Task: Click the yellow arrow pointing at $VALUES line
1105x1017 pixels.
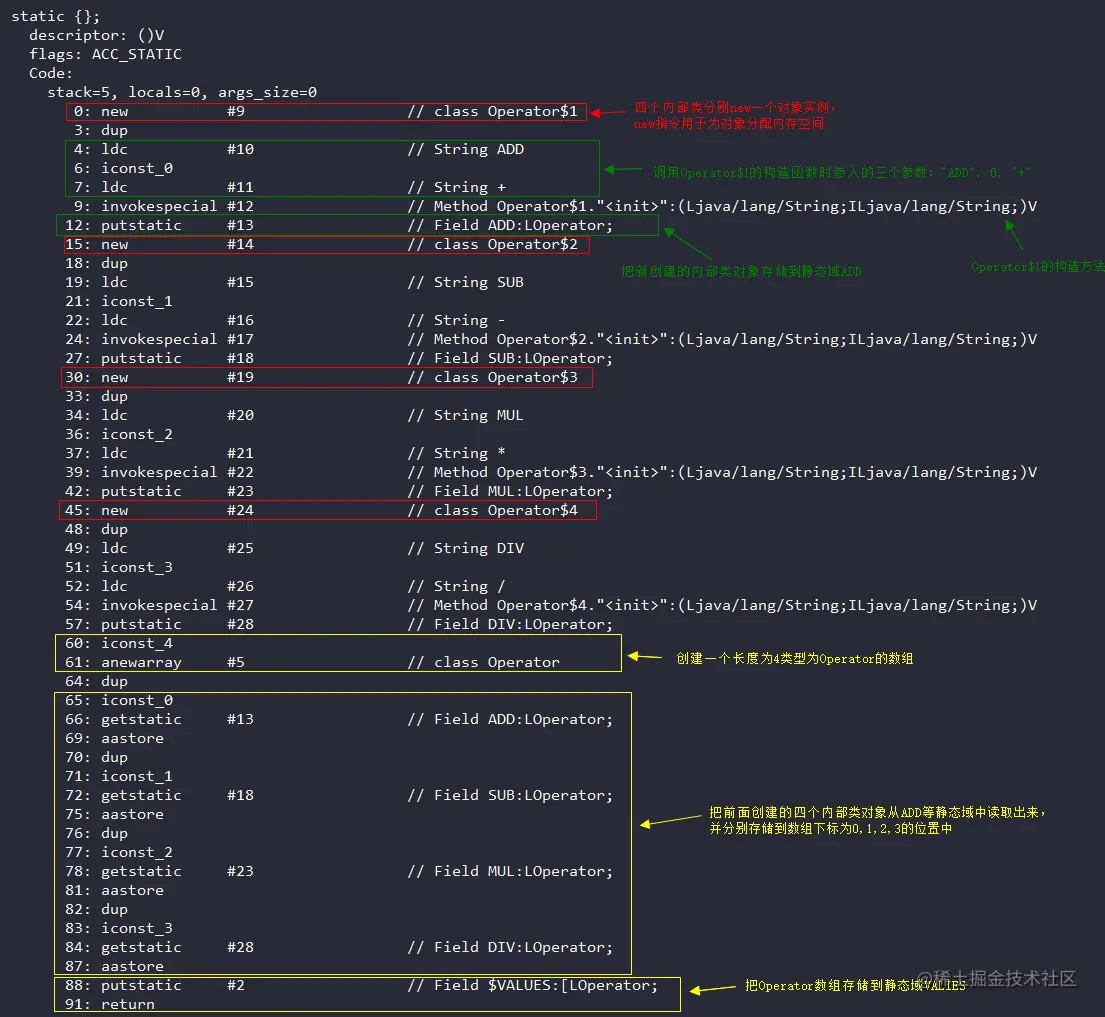Action: 712,988
